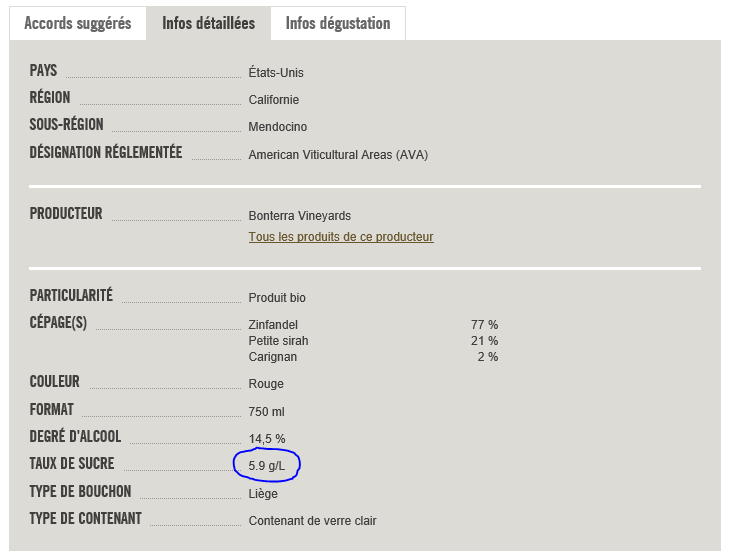The width and height of the screenshot is (729, 551).
Task: Click the Produit bio value
Action: pos(277,298)
